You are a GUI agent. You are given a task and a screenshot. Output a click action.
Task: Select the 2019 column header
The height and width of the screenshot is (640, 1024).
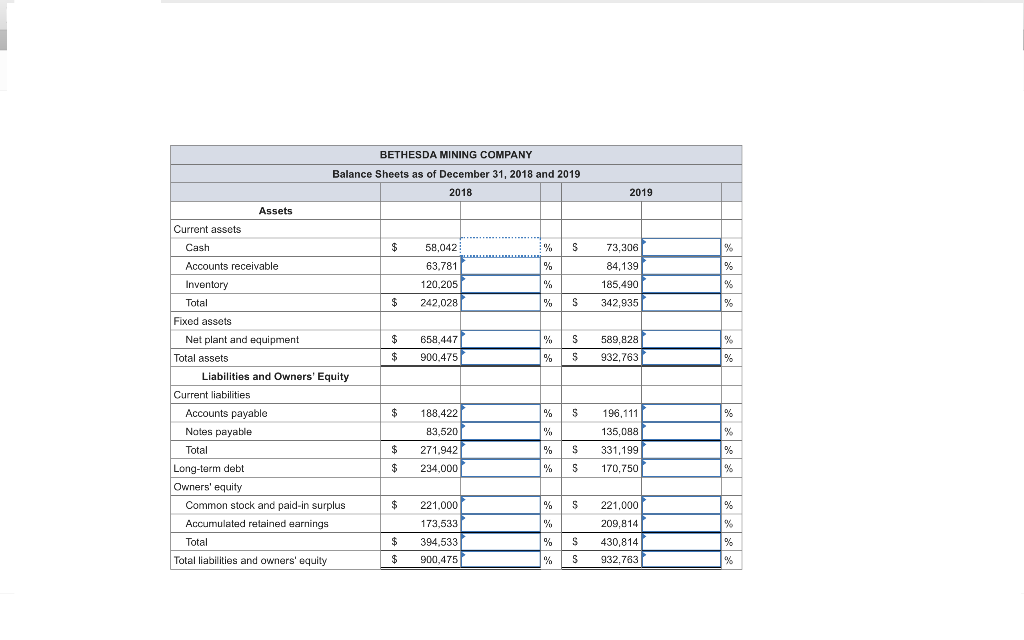(641, 192)
